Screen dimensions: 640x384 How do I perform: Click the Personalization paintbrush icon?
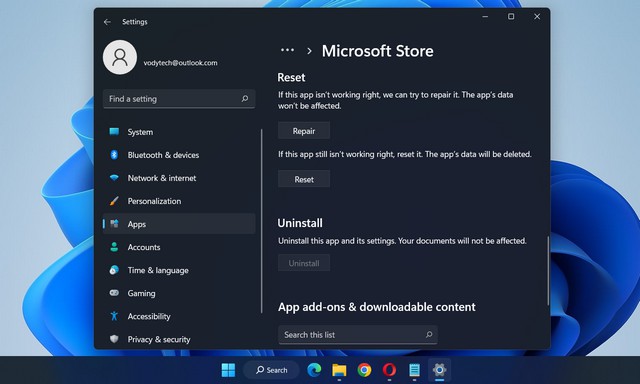114,201
